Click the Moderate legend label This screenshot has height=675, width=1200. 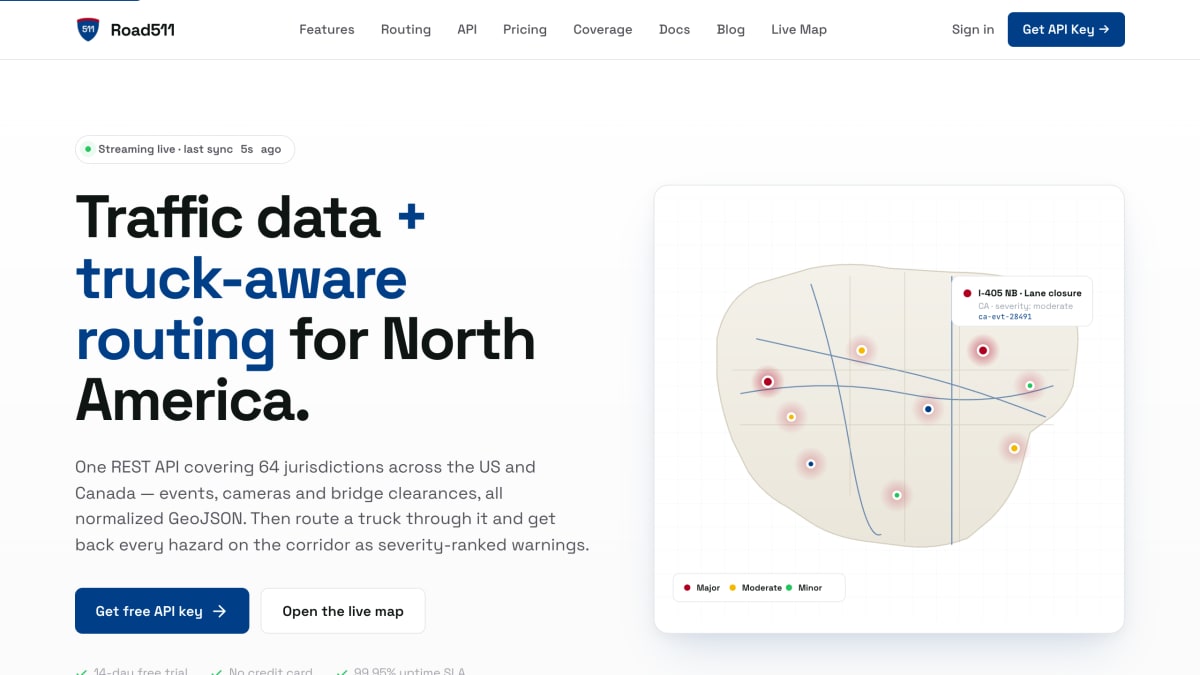pos(762,588)
